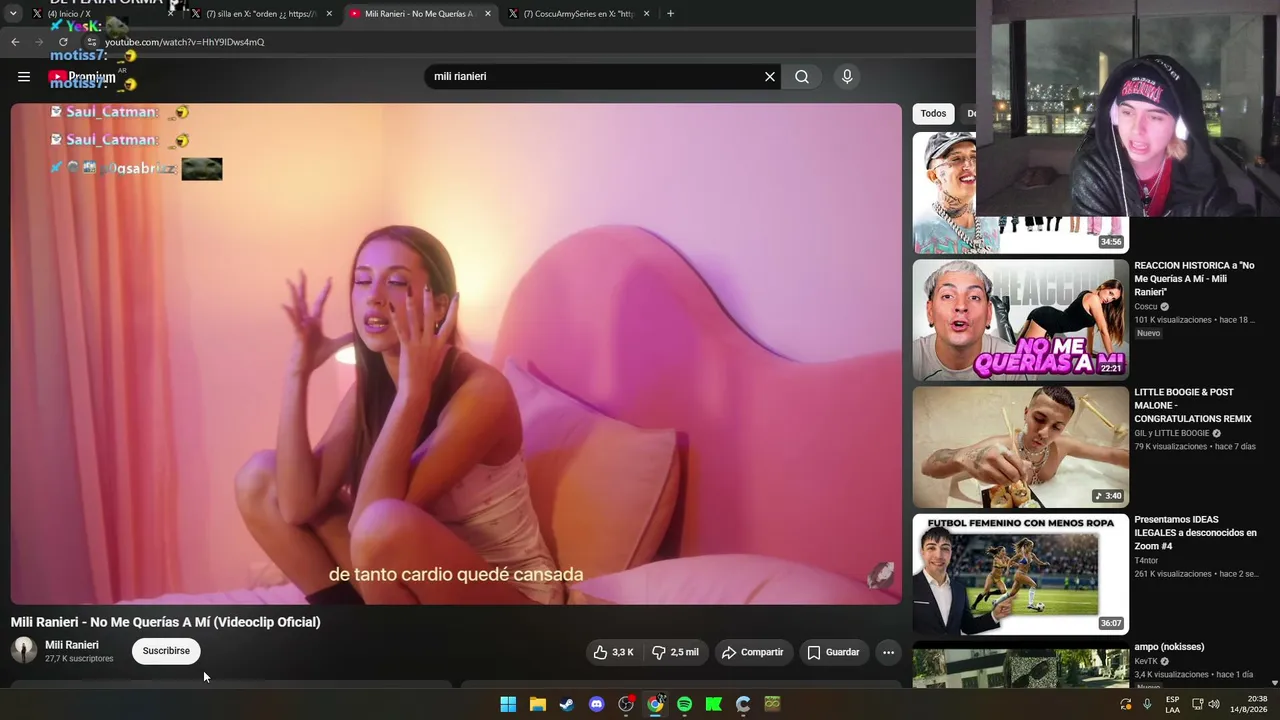Open Presentamos IDEAS ILEGALES video title
The height and width of the screenshot is (720, 1280).
[x=1195, y=533]
